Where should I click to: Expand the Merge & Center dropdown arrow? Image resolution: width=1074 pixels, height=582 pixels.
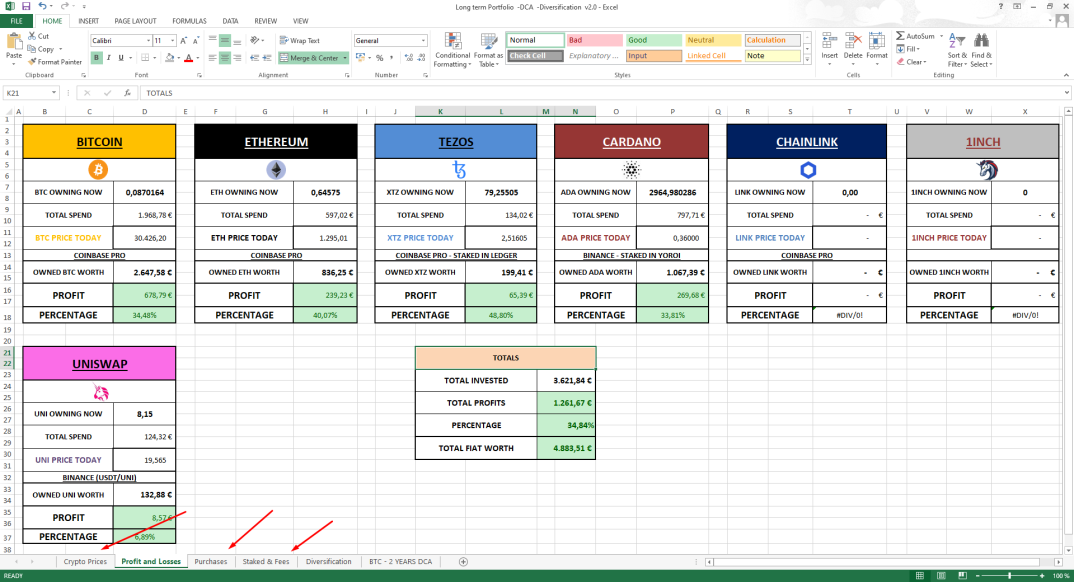click(x=345, y=58)
